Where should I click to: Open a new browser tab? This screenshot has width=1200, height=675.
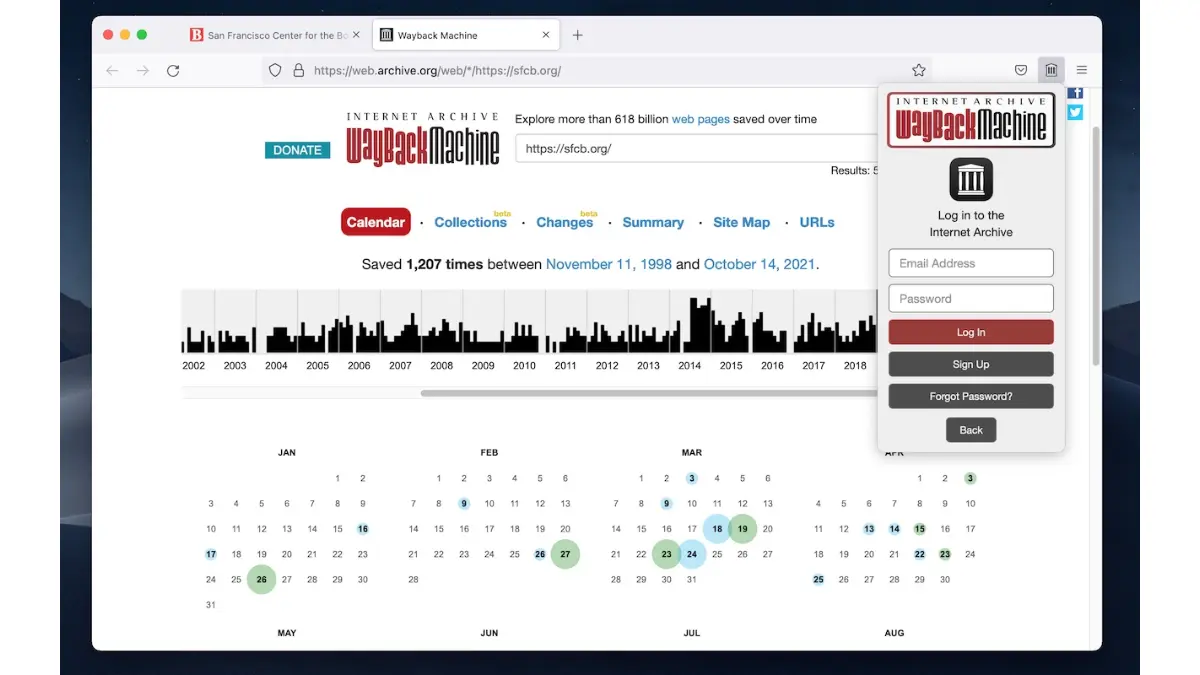[577, 35]
